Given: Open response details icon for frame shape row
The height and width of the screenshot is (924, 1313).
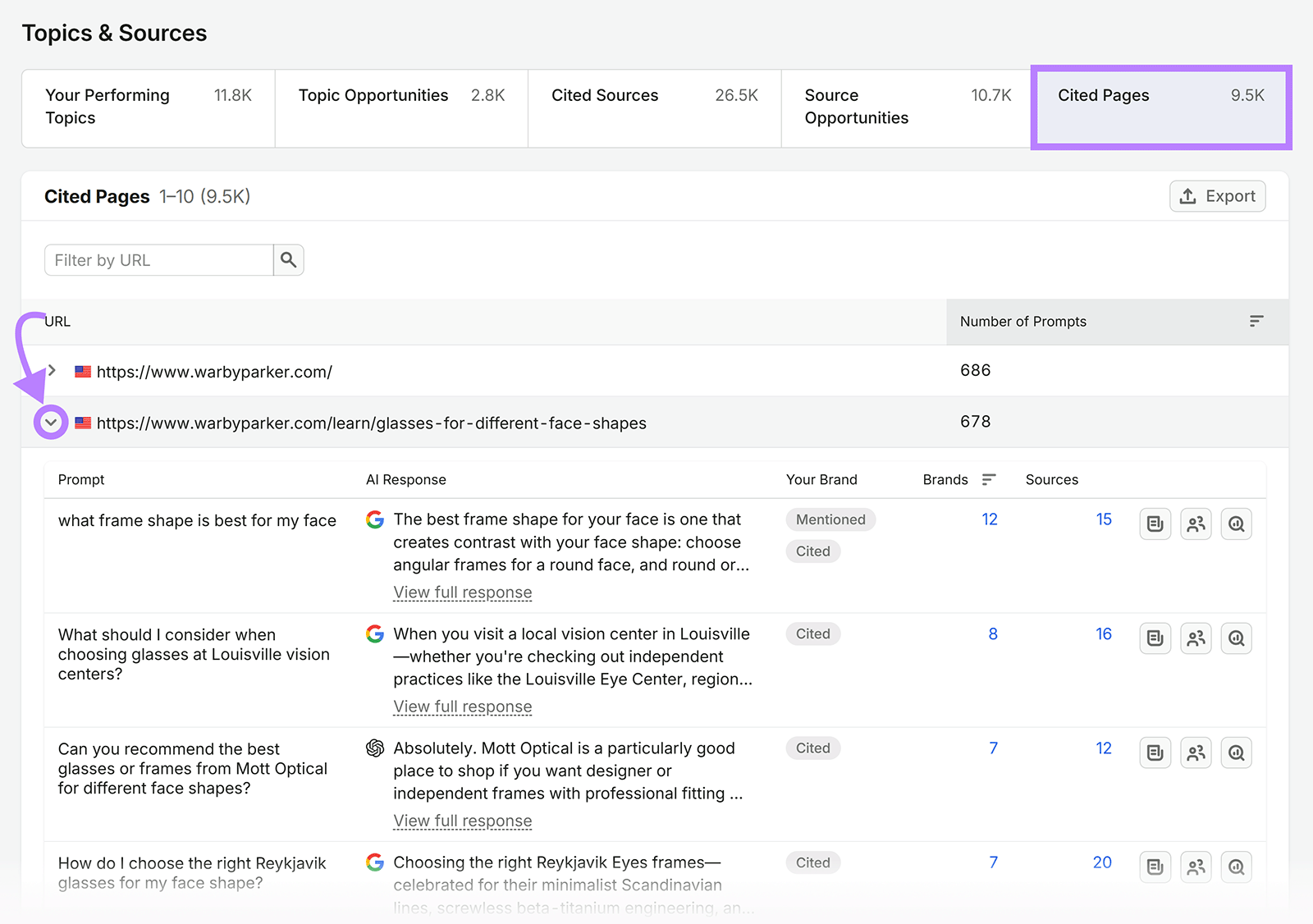Looking at the screenshot, I should [x=1155, y=524].
